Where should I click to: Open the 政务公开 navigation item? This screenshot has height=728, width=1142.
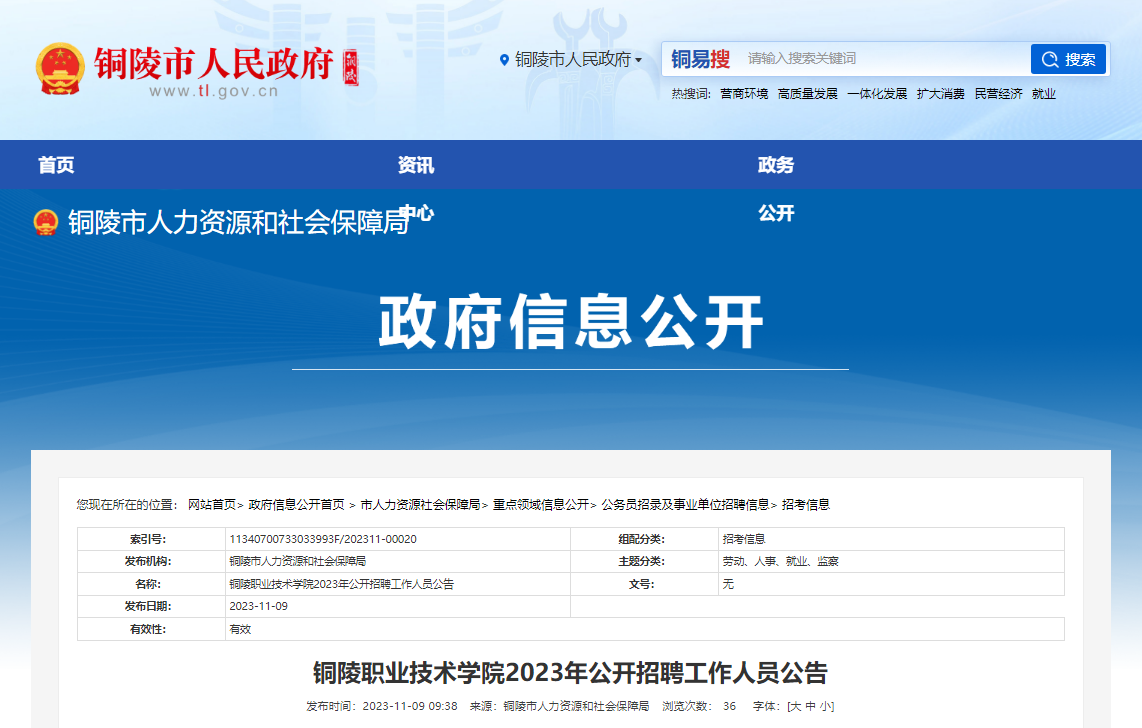[x=776, y=166]
